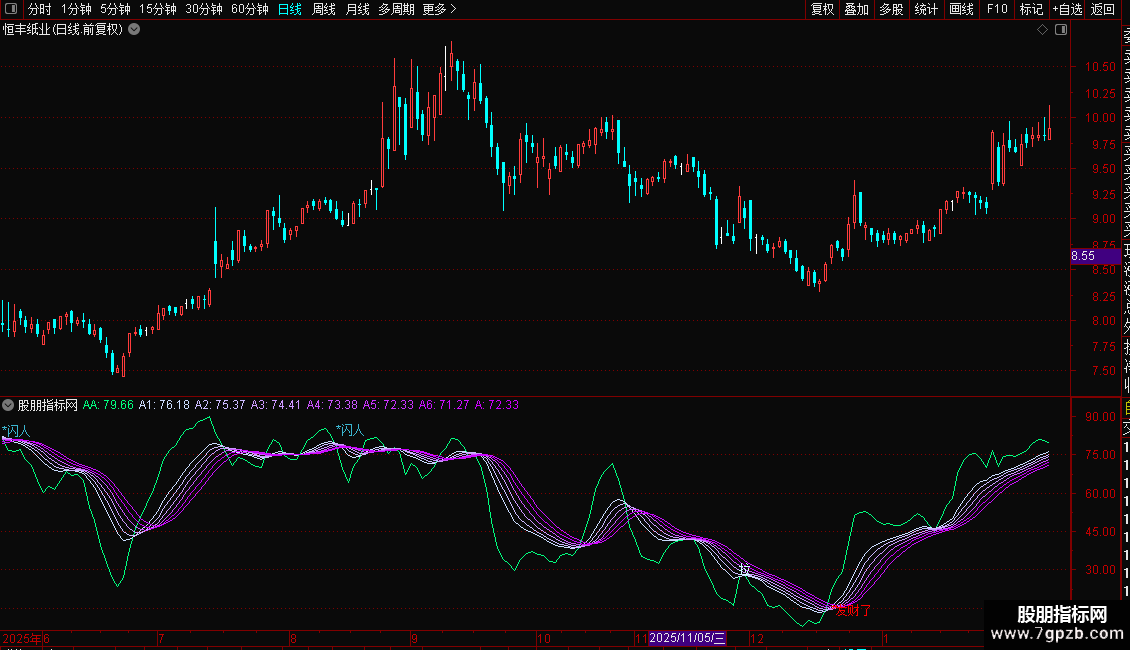Click the 统计 statistics button
Screen dimensions: 1130x650
926,9
